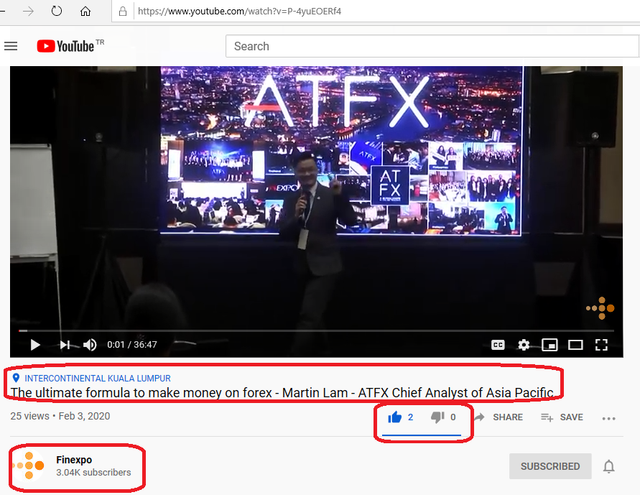Click the padlock site security icon
This screenshot has height=495, width=640.
tap(122, 11)
